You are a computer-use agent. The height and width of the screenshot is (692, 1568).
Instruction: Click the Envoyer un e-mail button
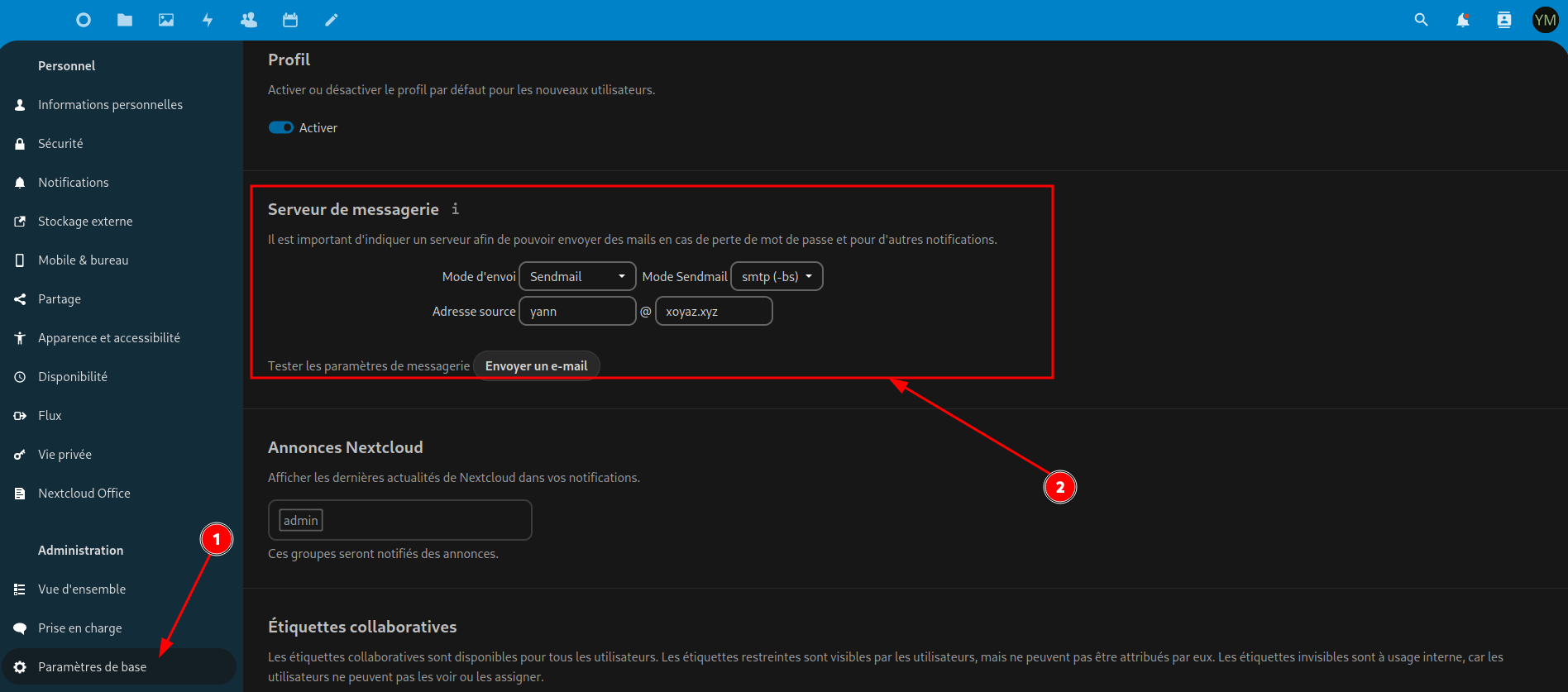coord(536,365)
